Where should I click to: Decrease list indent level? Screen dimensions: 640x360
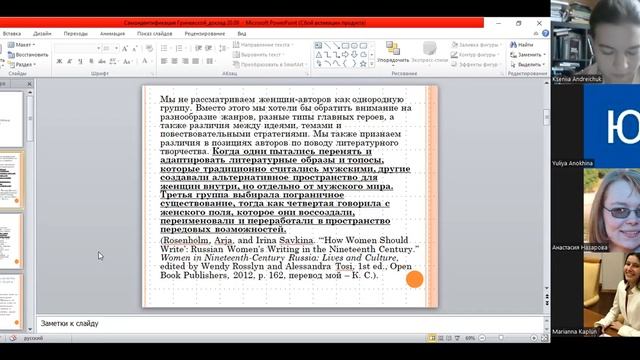pyautogui.click(x=198, y=49)
